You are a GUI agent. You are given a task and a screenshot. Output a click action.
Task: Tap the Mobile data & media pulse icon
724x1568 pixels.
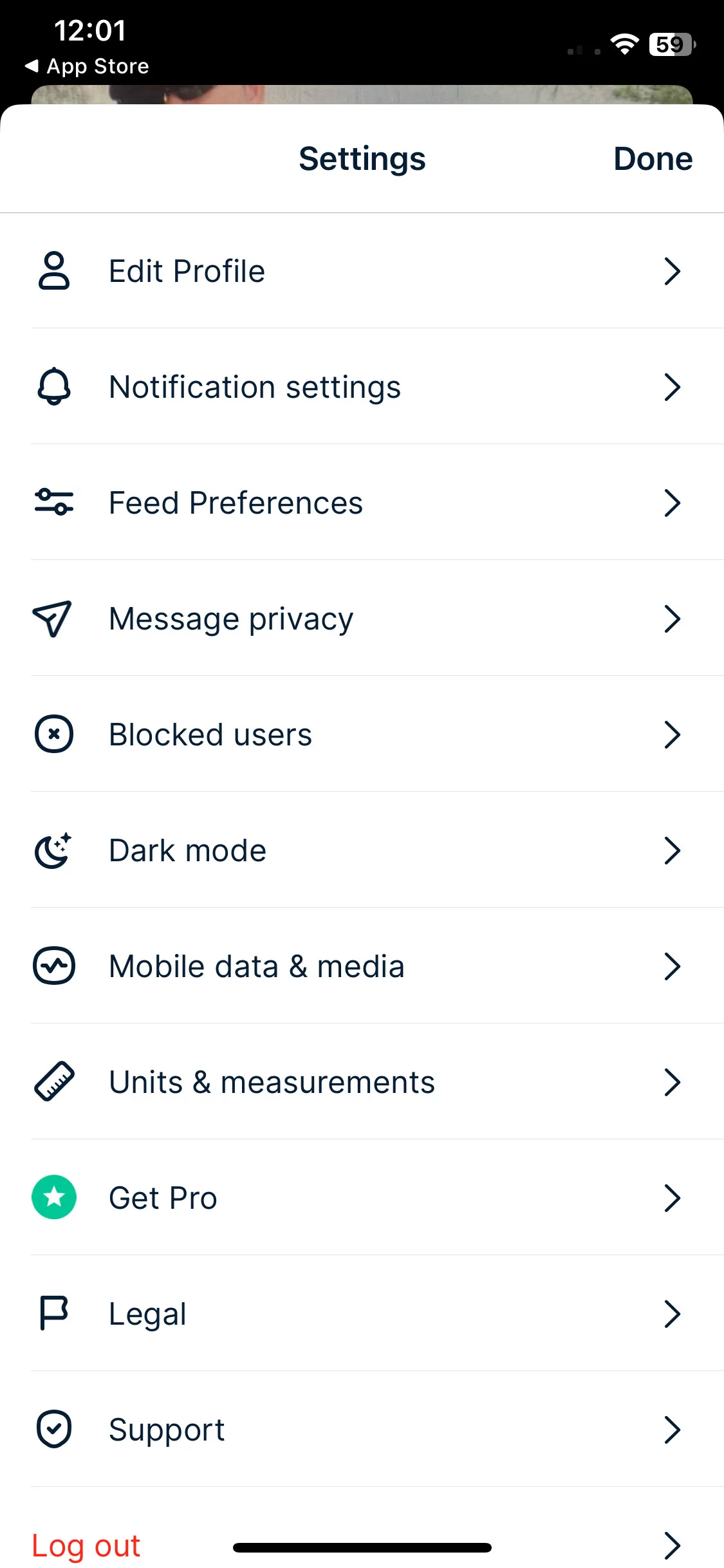point(54,966)
